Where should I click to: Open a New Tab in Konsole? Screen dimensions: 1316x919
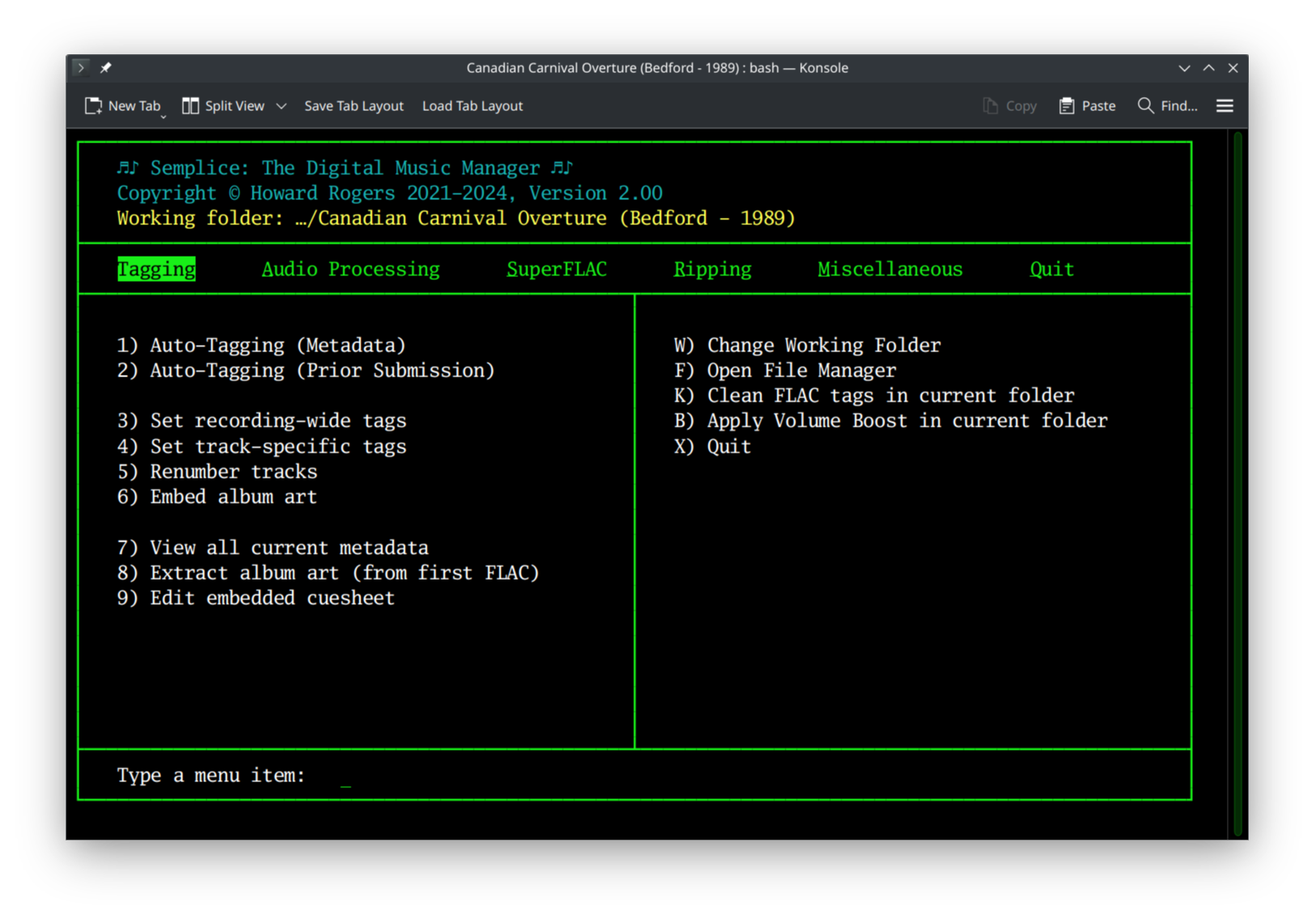coord(123,105)
